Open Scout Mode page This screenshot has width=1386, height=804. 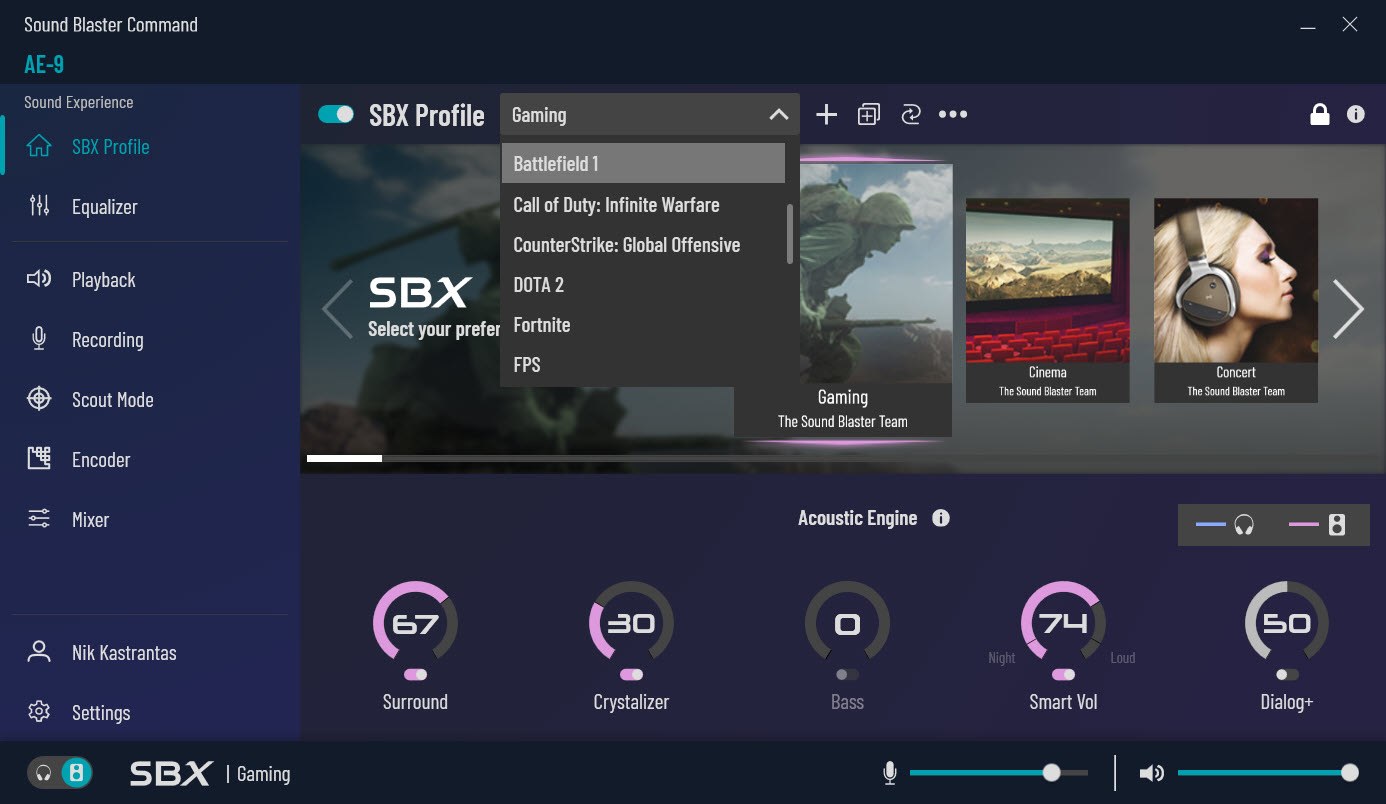tap(113, 400)
